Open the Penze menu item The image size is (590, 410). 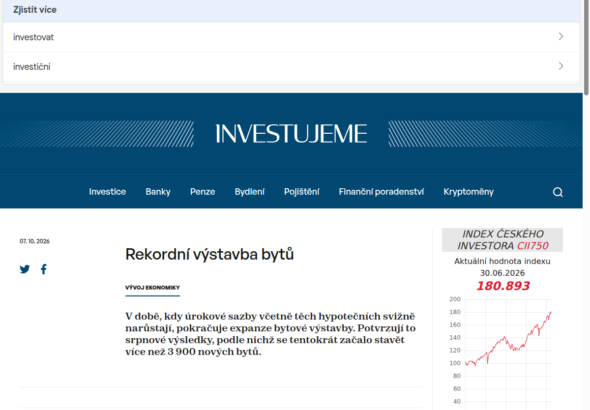tap(202, 192)
